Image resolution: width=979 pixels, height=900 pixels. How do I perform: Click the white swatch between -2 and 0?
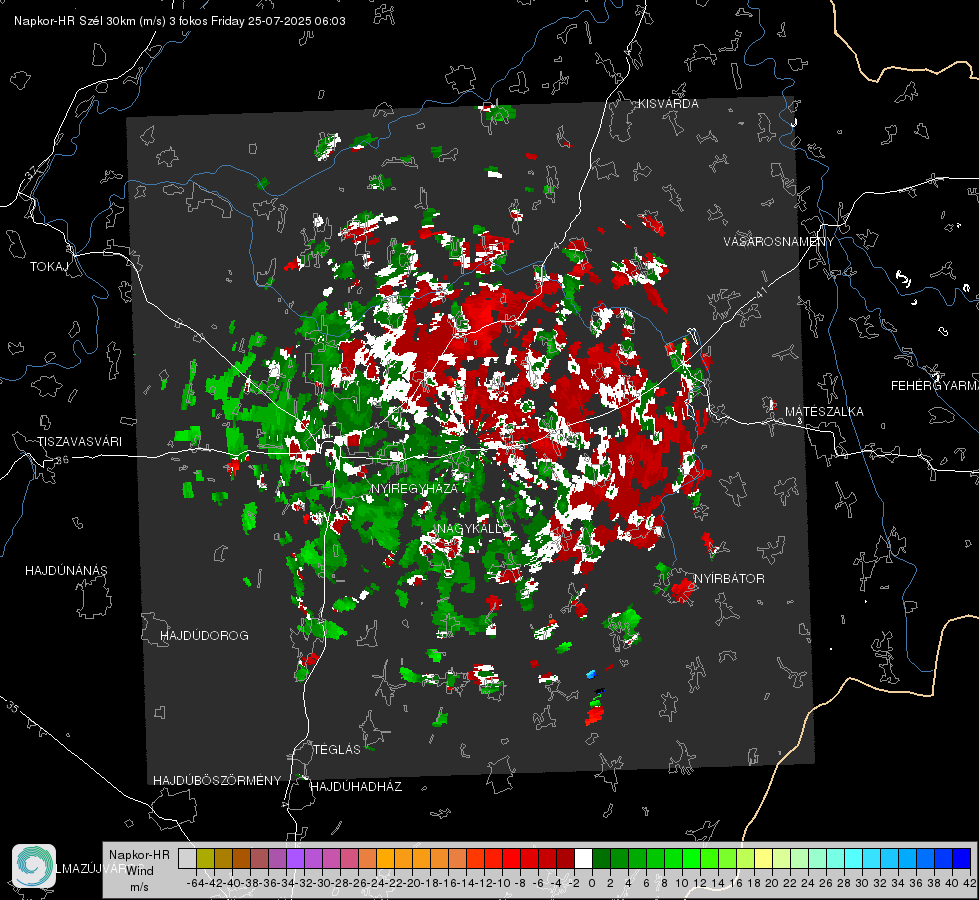pos(583,859)
